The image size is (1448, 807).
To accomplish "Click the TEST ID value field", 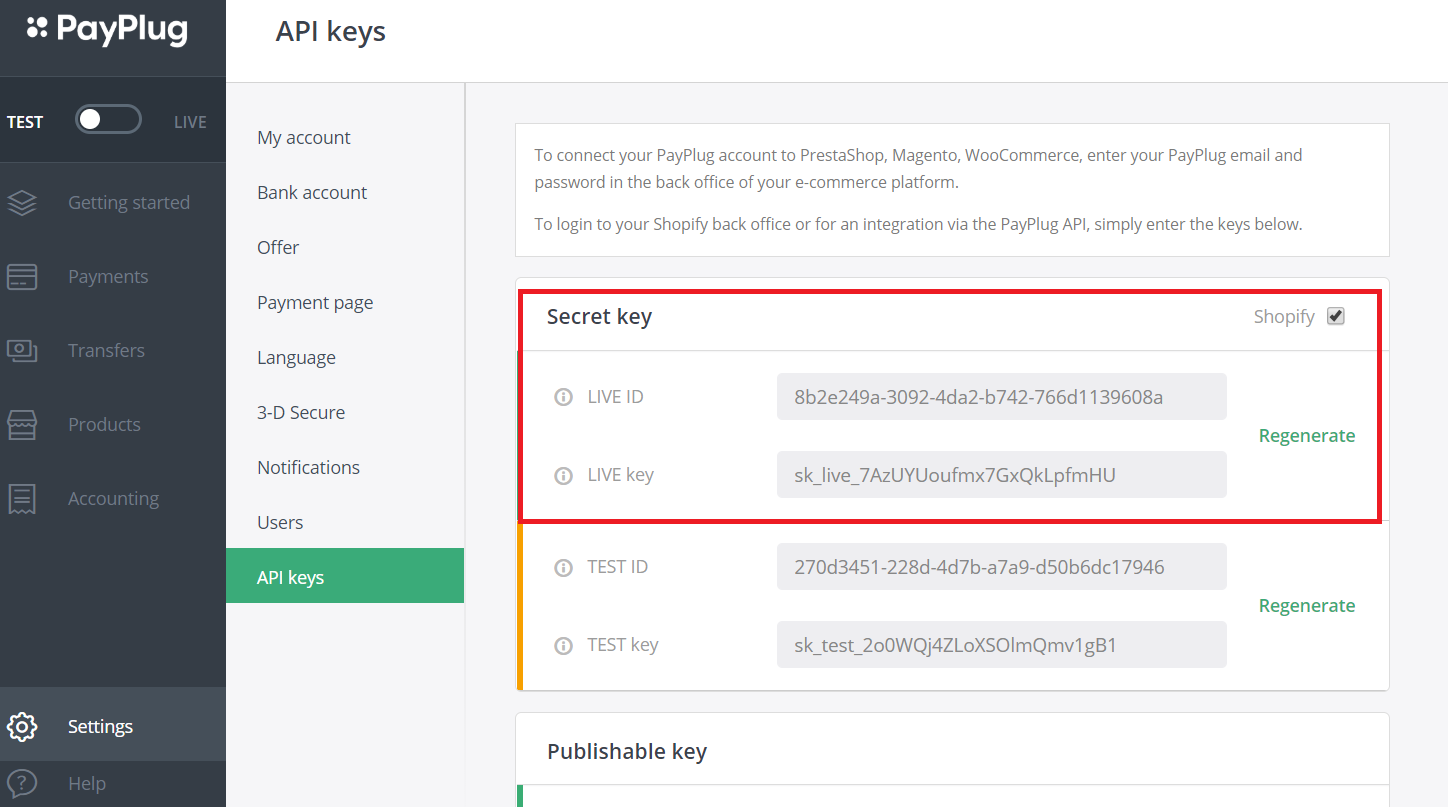I will point(1002,567).
